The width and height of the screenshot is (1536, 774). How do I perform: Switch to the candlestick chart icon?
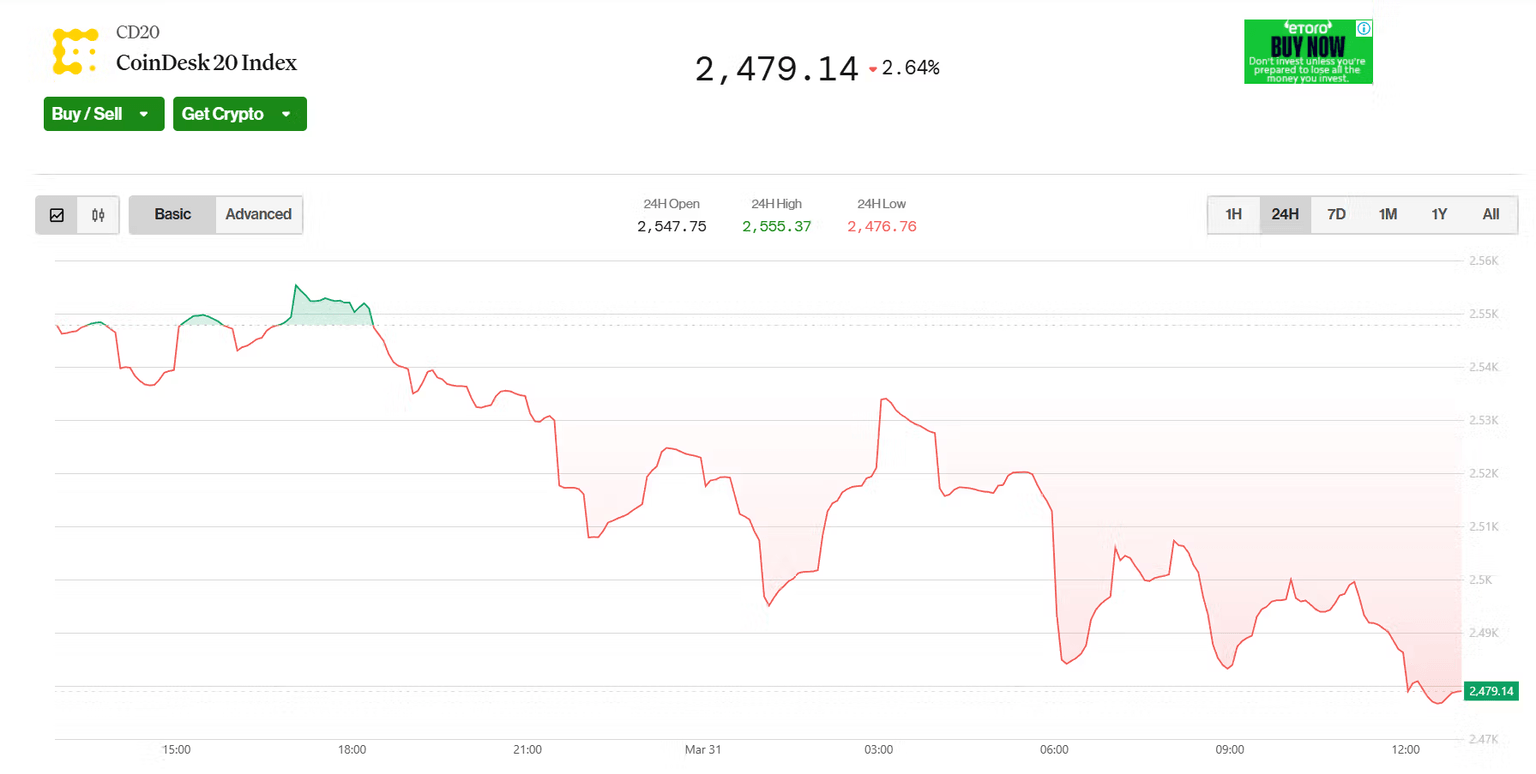tap(98, 214)
